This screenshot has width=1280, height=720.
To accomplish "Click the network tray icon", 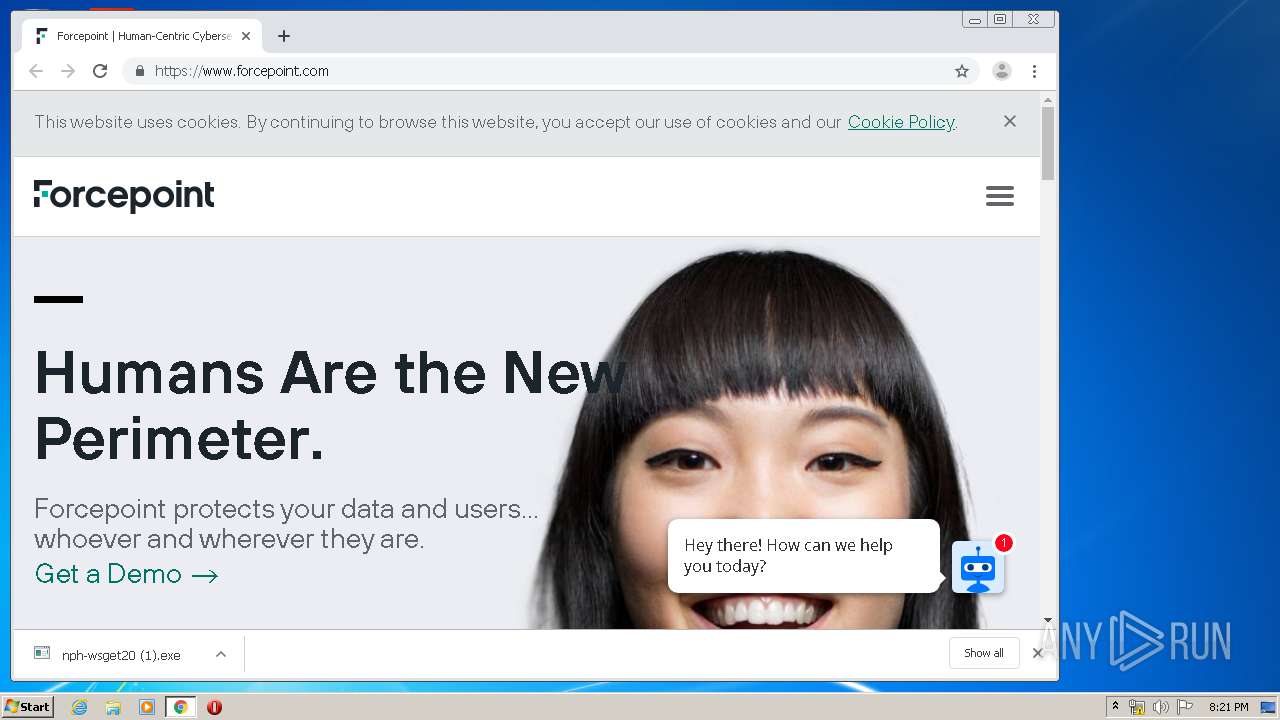I will point(1137,707).
